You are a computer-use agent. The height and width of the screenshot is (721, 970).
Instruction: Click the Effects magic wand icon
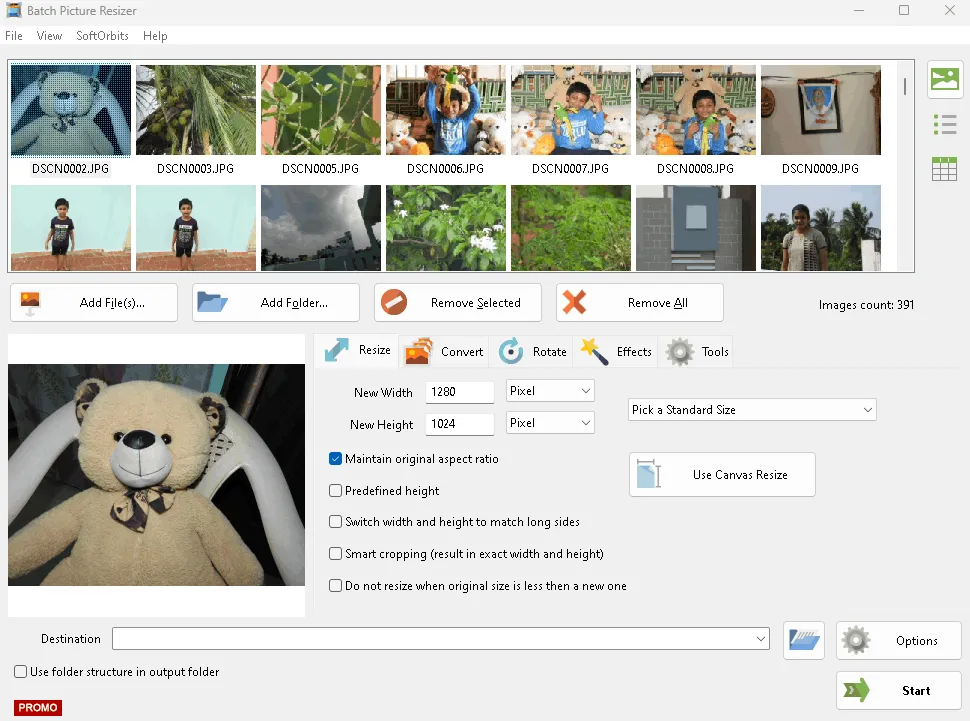pyautogui.click(x=595, y=351)
